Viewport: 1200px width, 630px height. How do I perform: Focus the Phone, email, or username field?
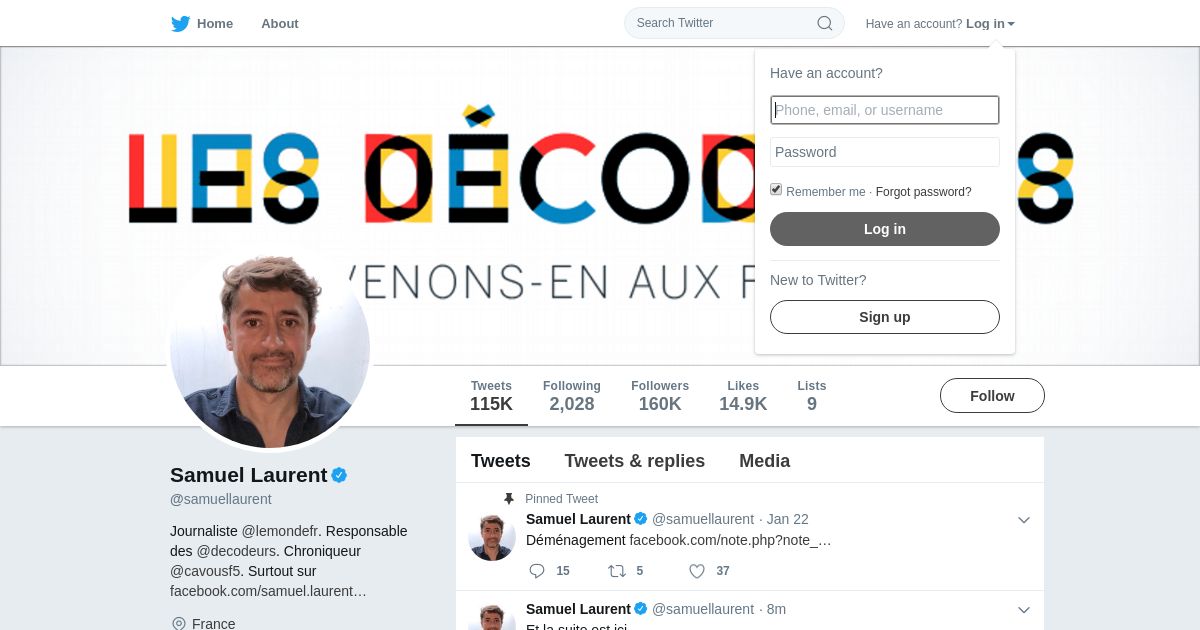click(885, 110)
